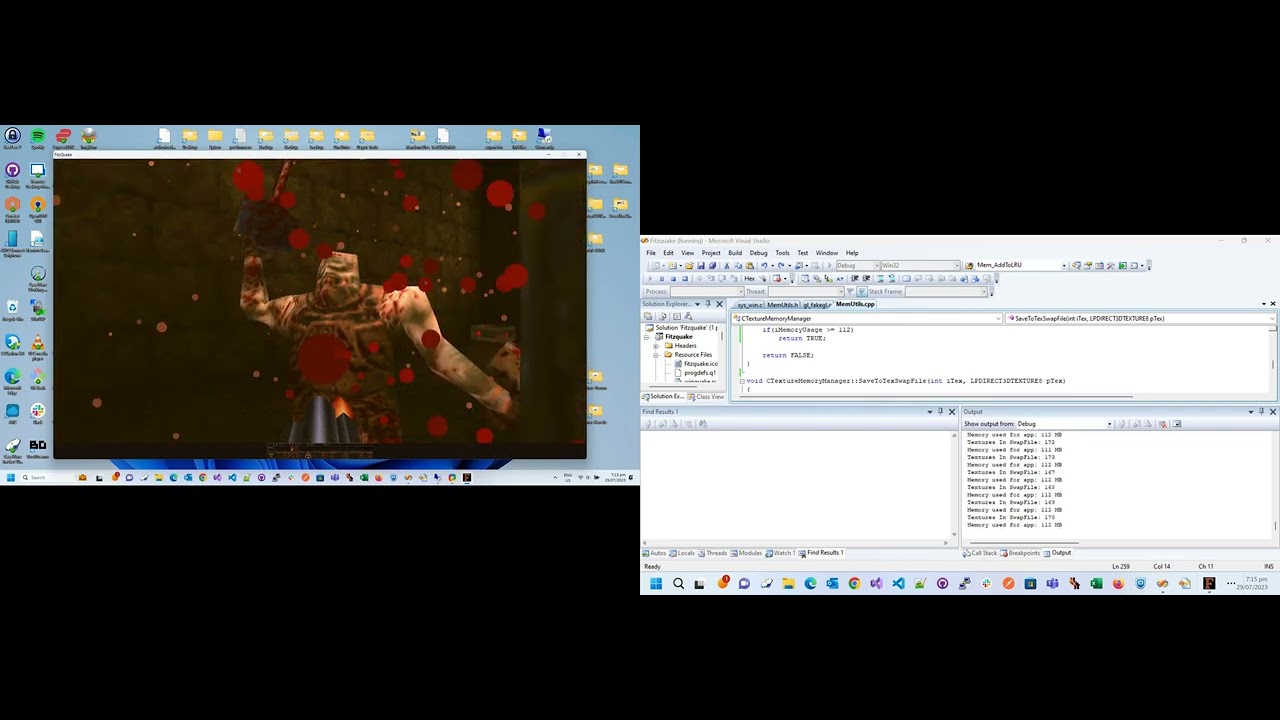Image resolution: width=1280 pixels, height=720 pixels.
Task: Click the Windows Start button in right taskbar
Action: click(656, 583)
